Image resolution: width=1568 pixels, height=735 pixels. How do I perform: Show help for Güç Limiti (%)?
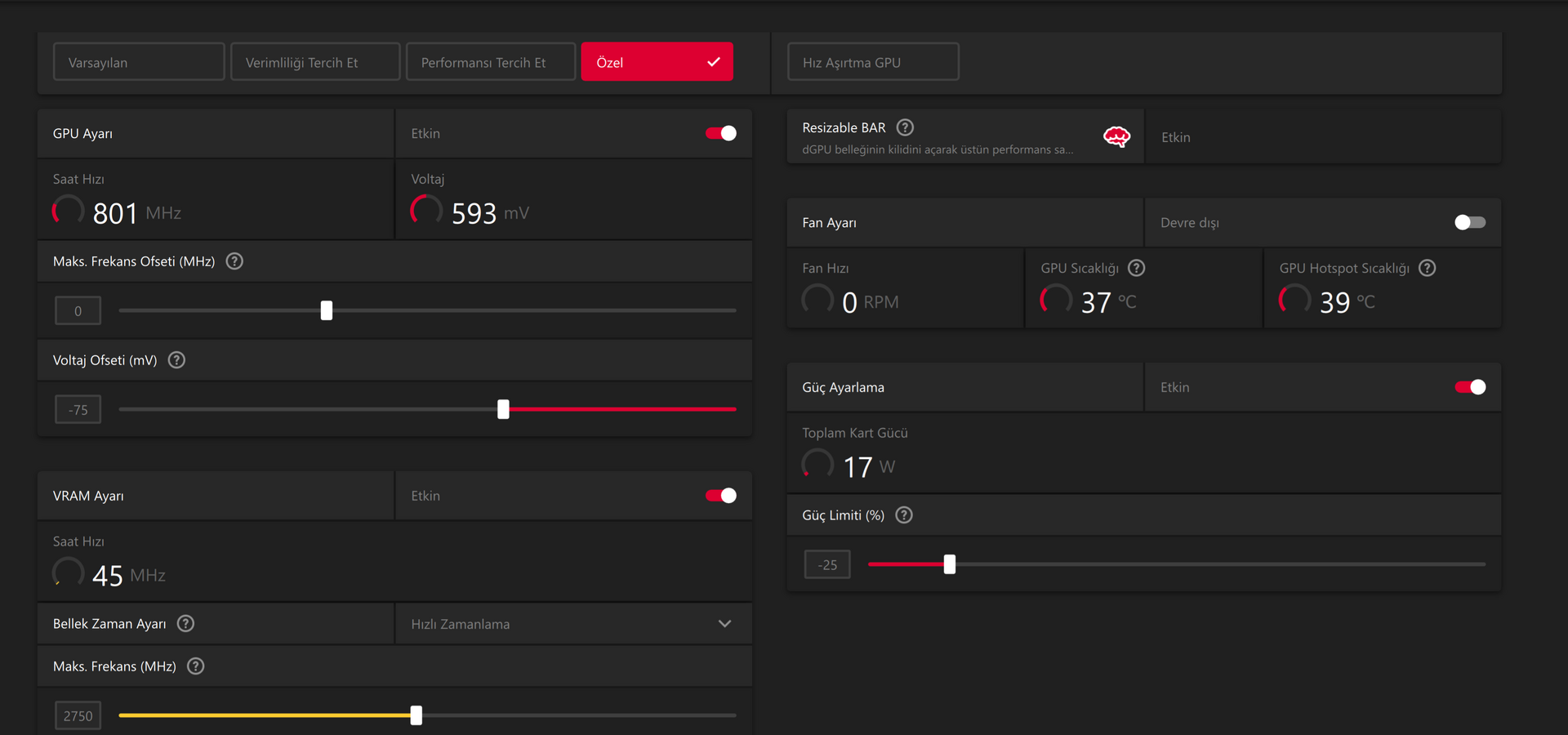[x=904, y=515]
